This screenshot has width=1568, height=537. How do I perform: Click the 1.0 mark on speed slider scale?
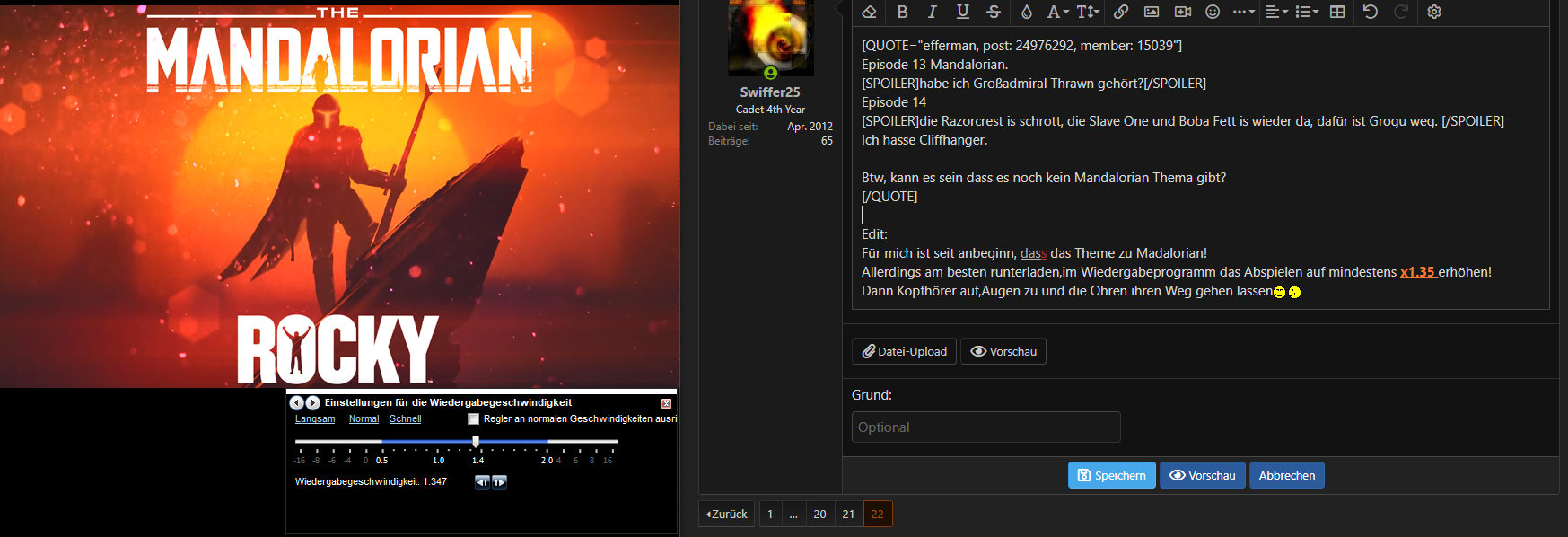click(438, 461)
